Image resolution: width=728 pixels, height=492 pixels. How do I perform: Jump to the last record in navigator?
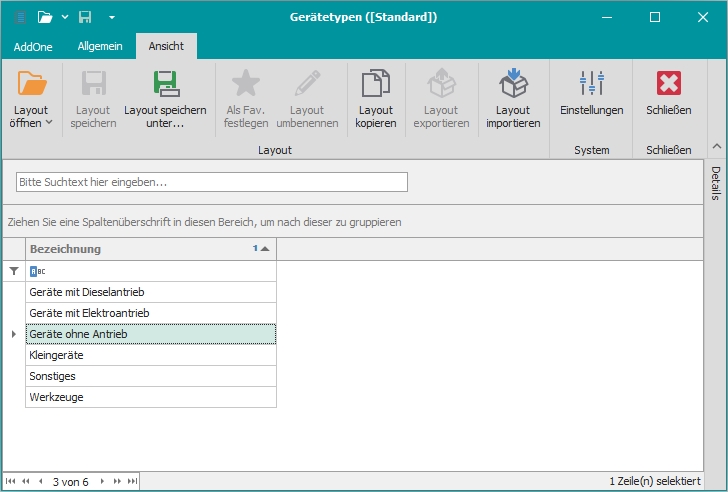pyautogui.click(x=132, y=482)
